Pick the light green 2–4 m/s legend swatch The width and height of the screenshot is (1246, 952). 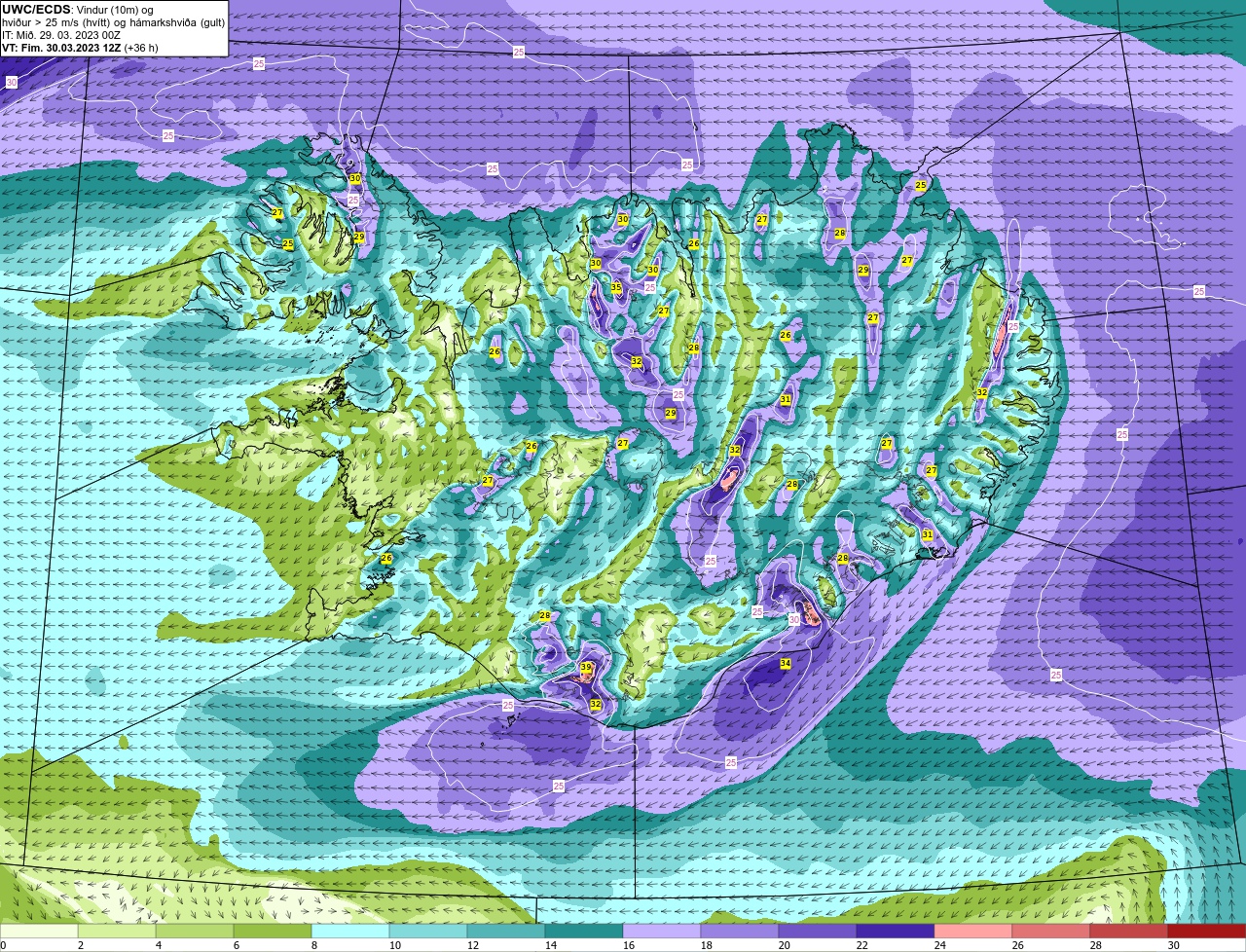(x=117, y=931)
